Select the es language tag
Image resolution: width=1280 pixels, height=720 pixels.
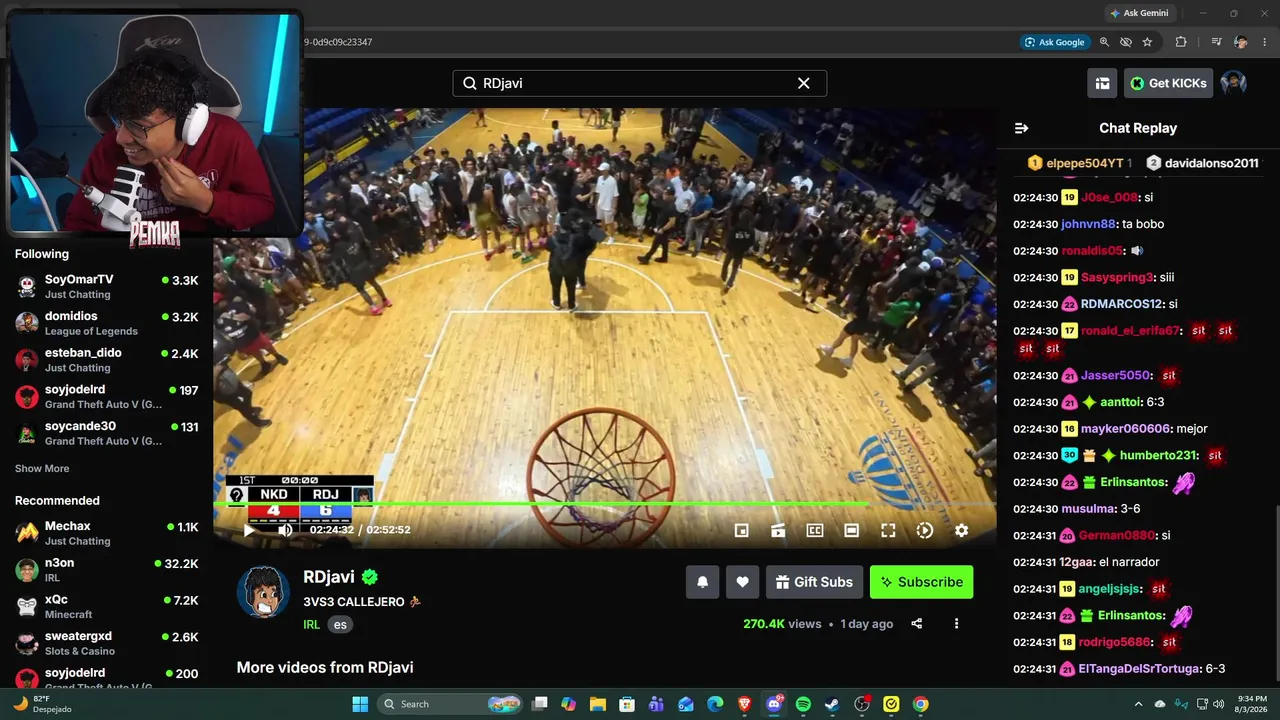point(340,624)
